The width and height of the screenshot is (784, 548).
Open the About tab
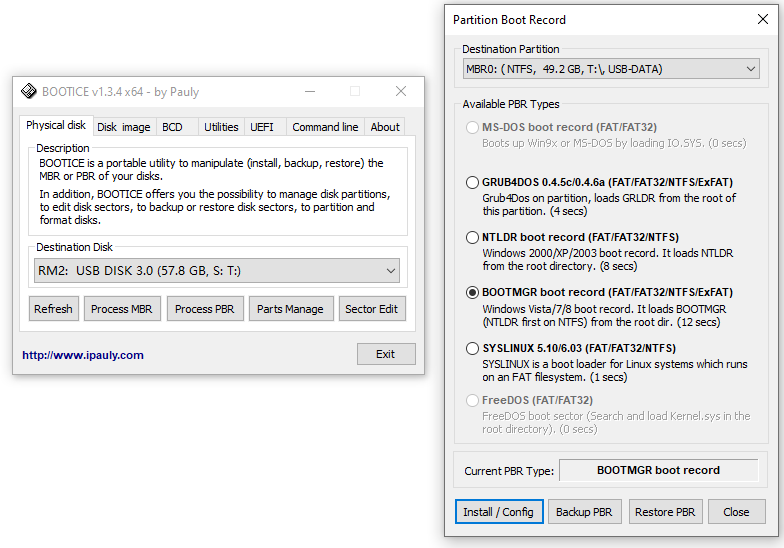[384, 127]
